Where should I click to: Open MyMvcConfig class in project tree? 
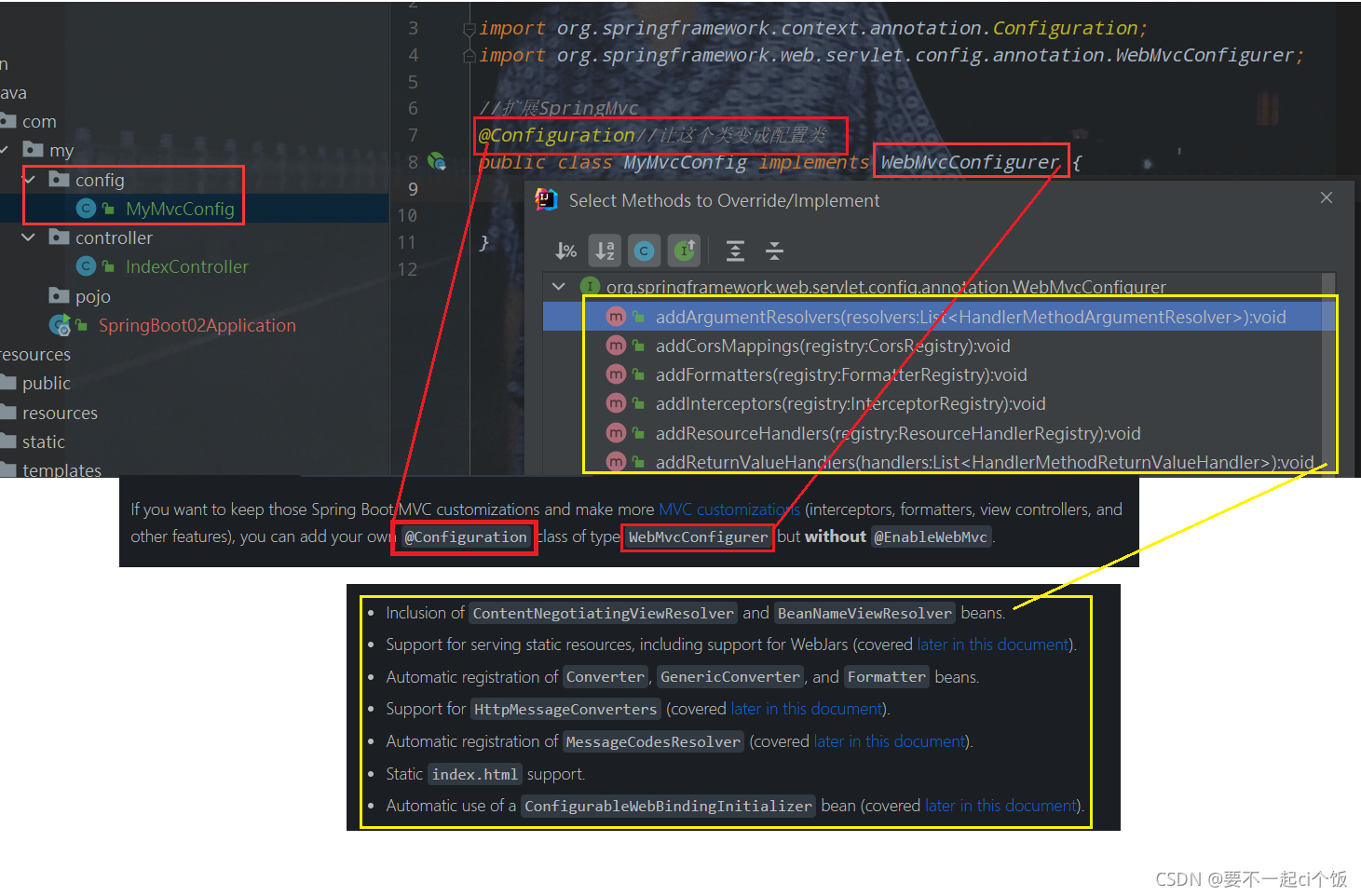coord(180,209)
